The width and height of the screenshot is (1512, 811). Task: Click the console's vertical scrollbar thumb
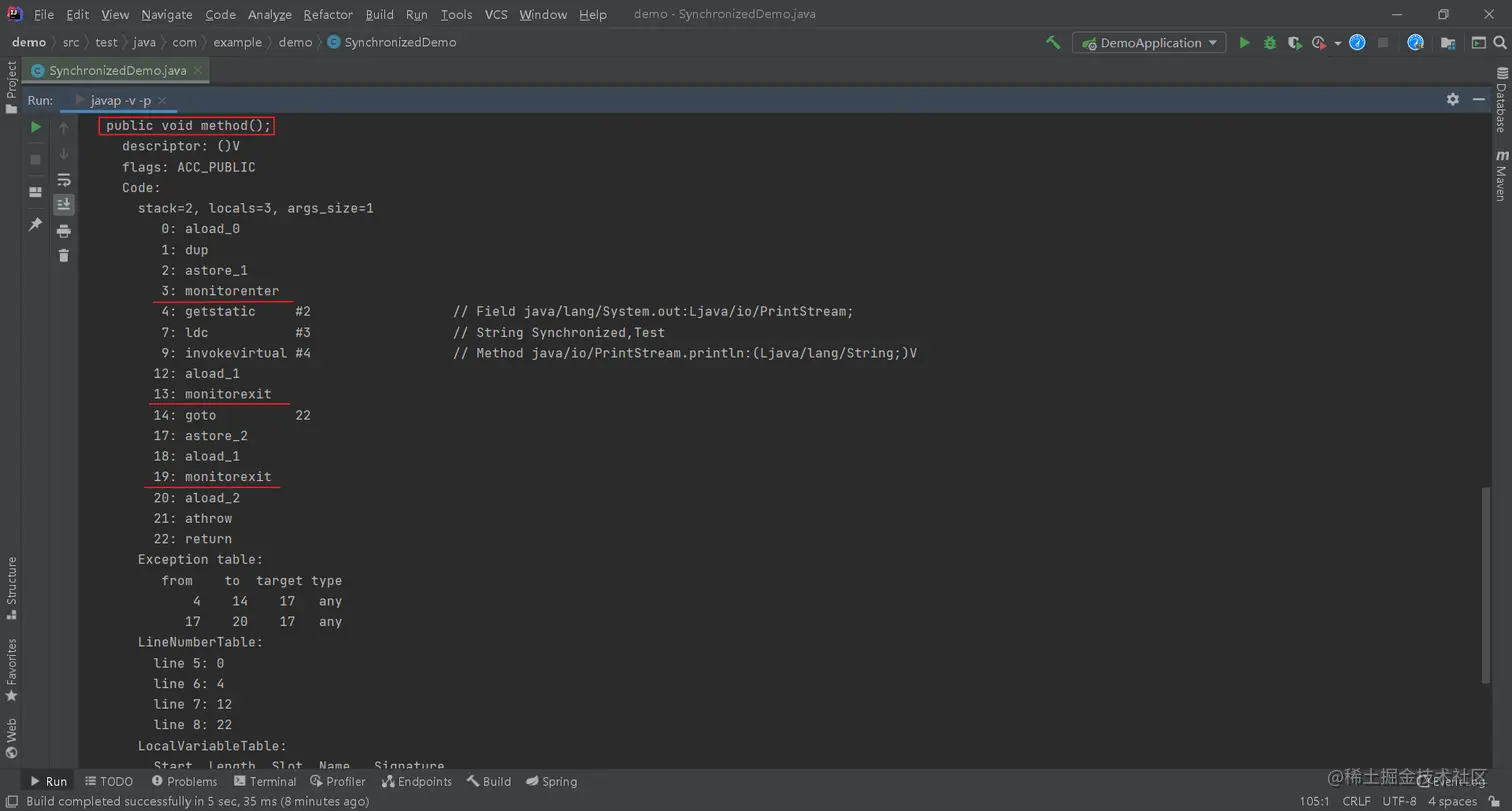(x=1485, y=585)
